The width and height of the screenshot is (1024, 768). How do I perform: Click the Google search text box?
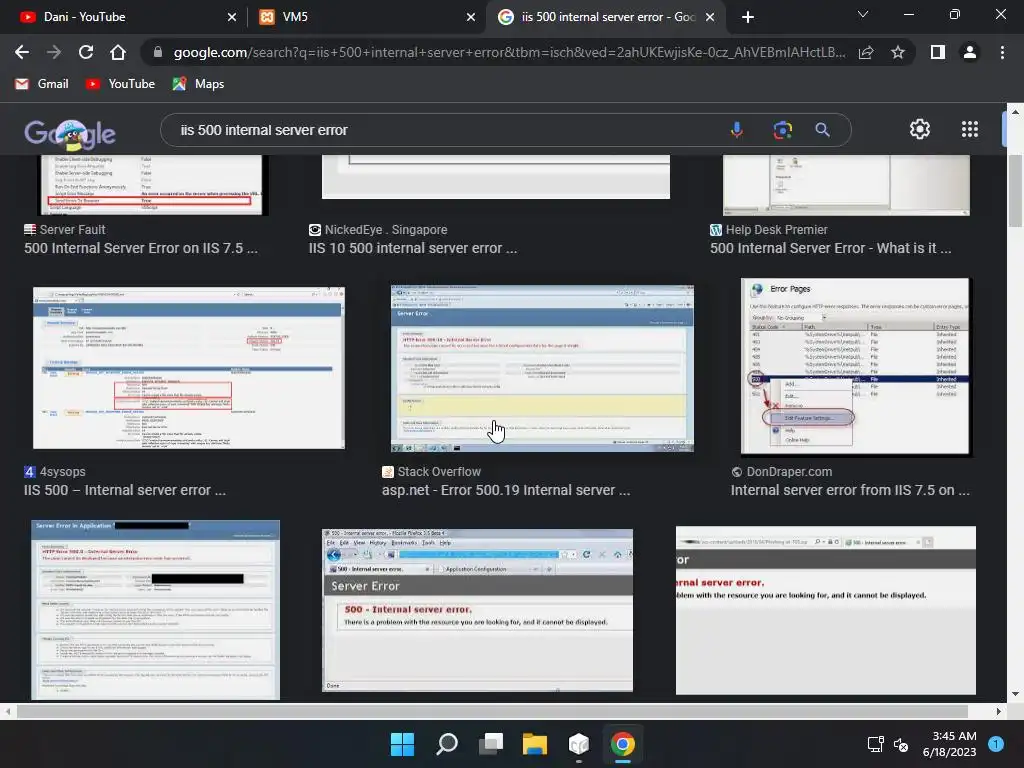click(x=444, y=130)
